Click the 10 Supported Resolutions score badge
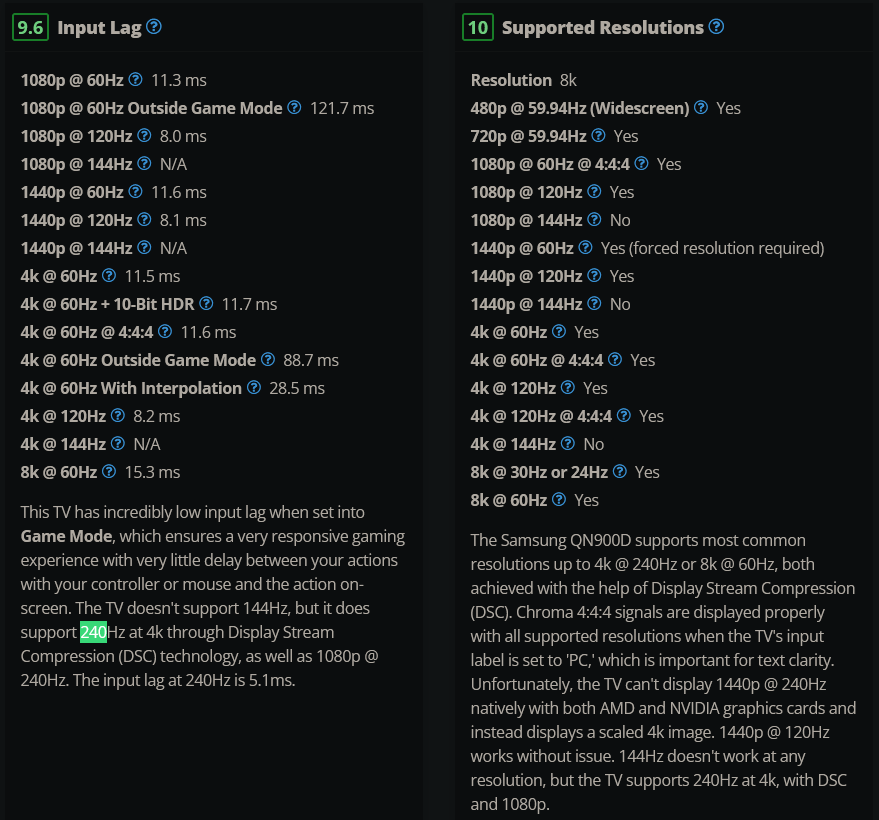 478,27
